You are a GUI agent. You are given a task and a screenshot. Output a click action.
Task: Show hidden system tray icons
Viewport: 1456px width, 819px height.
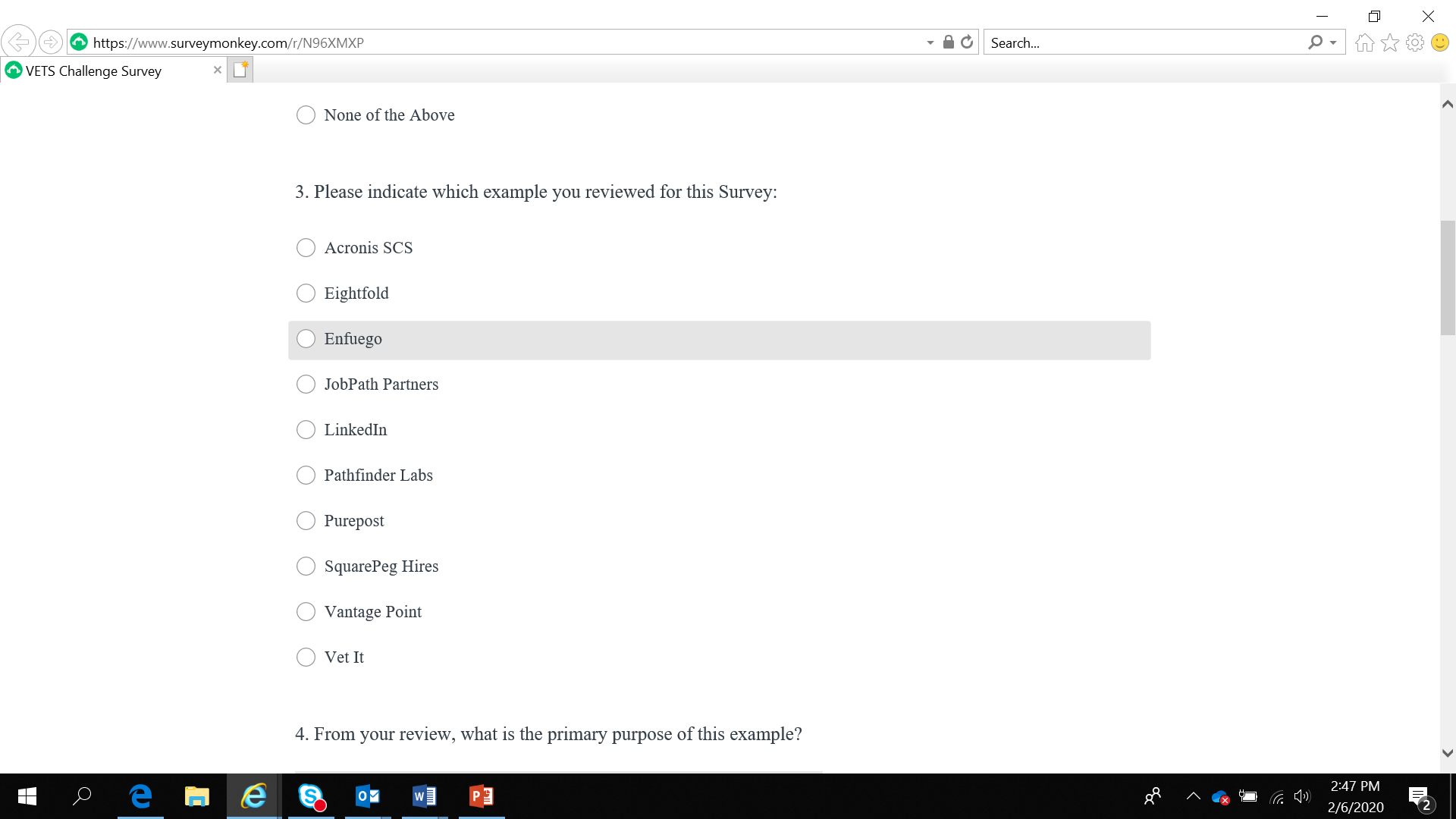[x=1193, y=796]
